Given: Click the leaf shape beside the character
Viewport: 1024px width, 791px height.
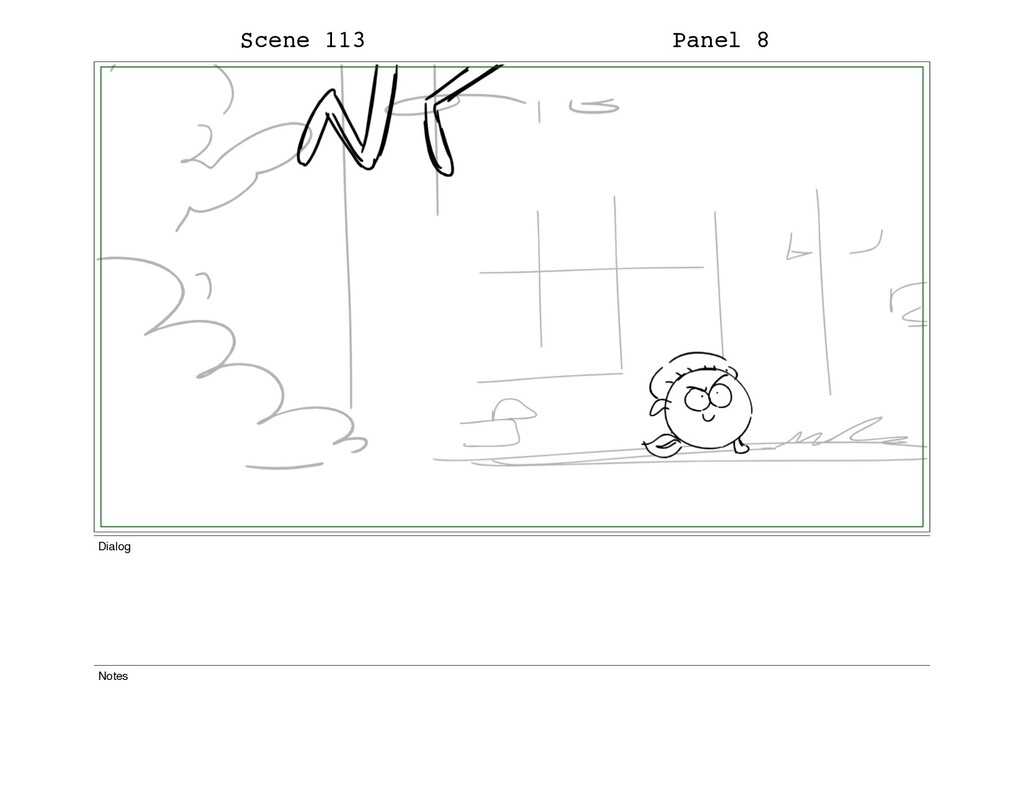Looking at the screenshot, I should (663, 445).
